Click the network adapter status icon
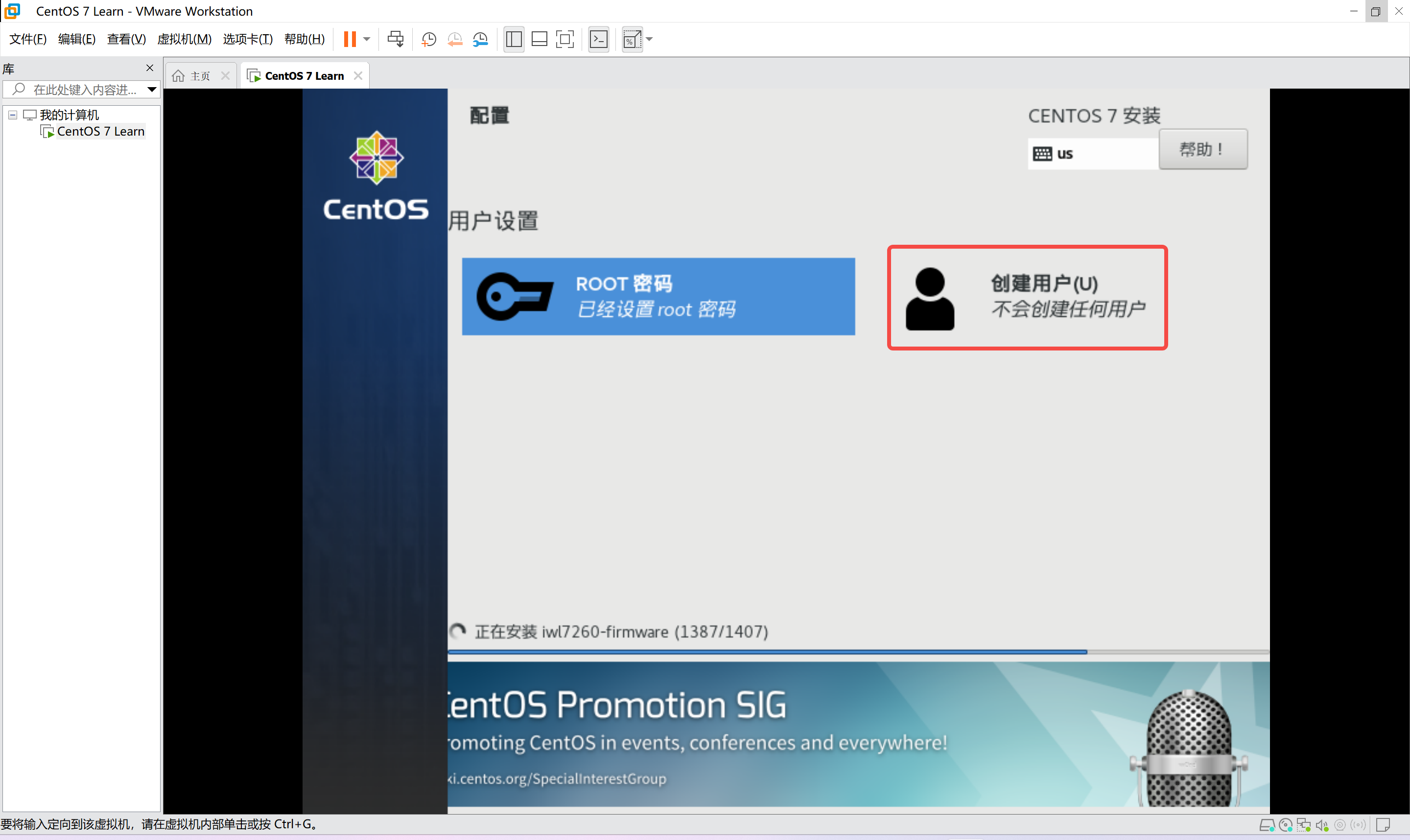 tap(1304, 825)
